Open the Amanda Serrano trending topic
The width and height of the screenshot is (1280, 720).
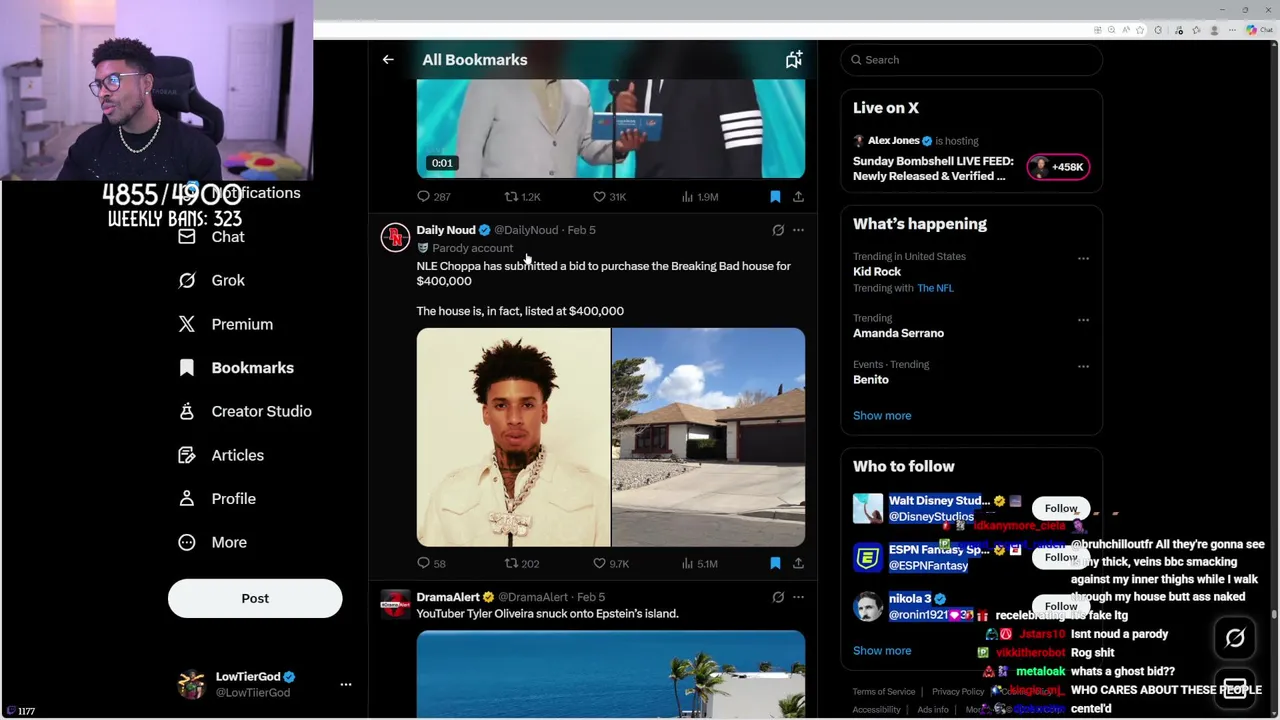click(898, 334)
